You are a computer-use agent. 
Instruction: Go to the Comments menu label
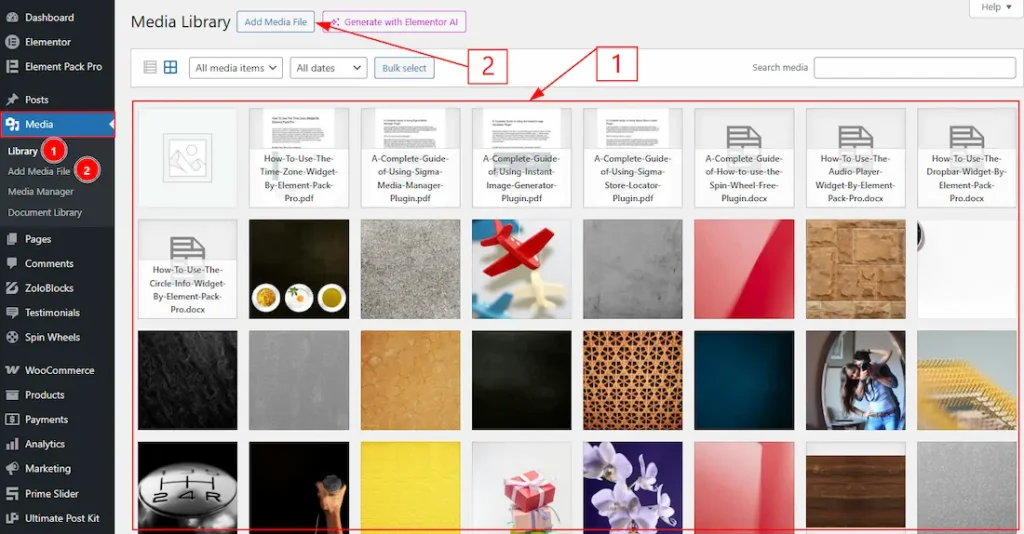49,264
